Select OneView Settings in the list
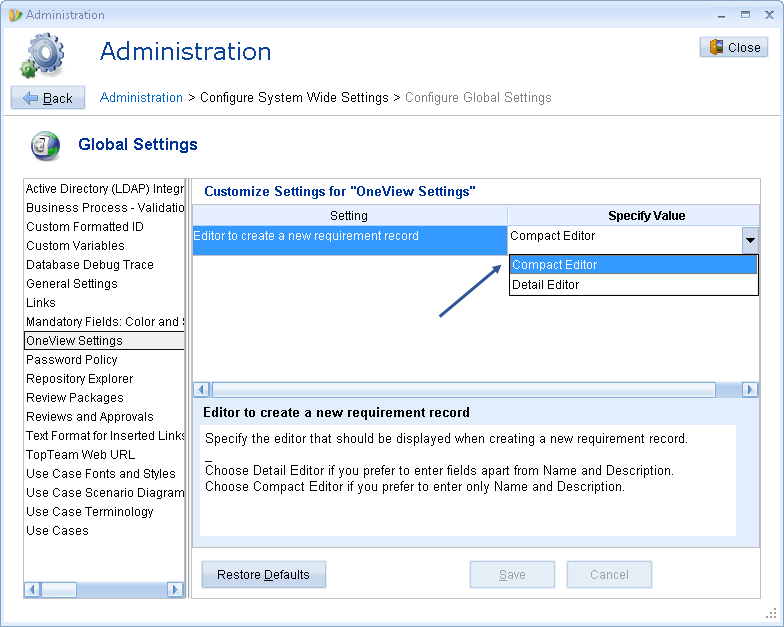The height and width of the screenshot is (627, 784). (x=104, y=340)
